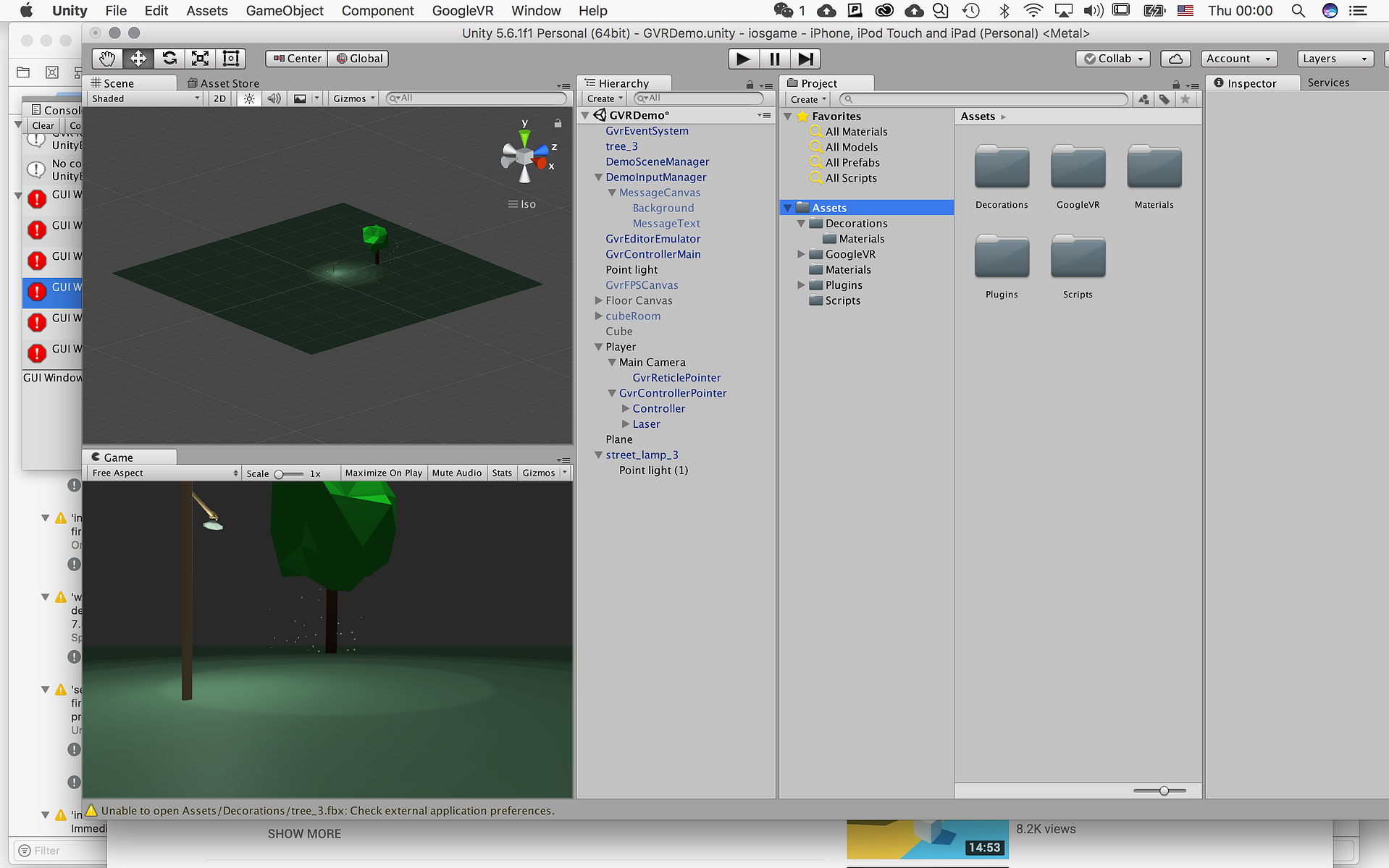Screen dimensions: 1389x868
Task: Open Project Create dropdown
Action: (808, 99)
